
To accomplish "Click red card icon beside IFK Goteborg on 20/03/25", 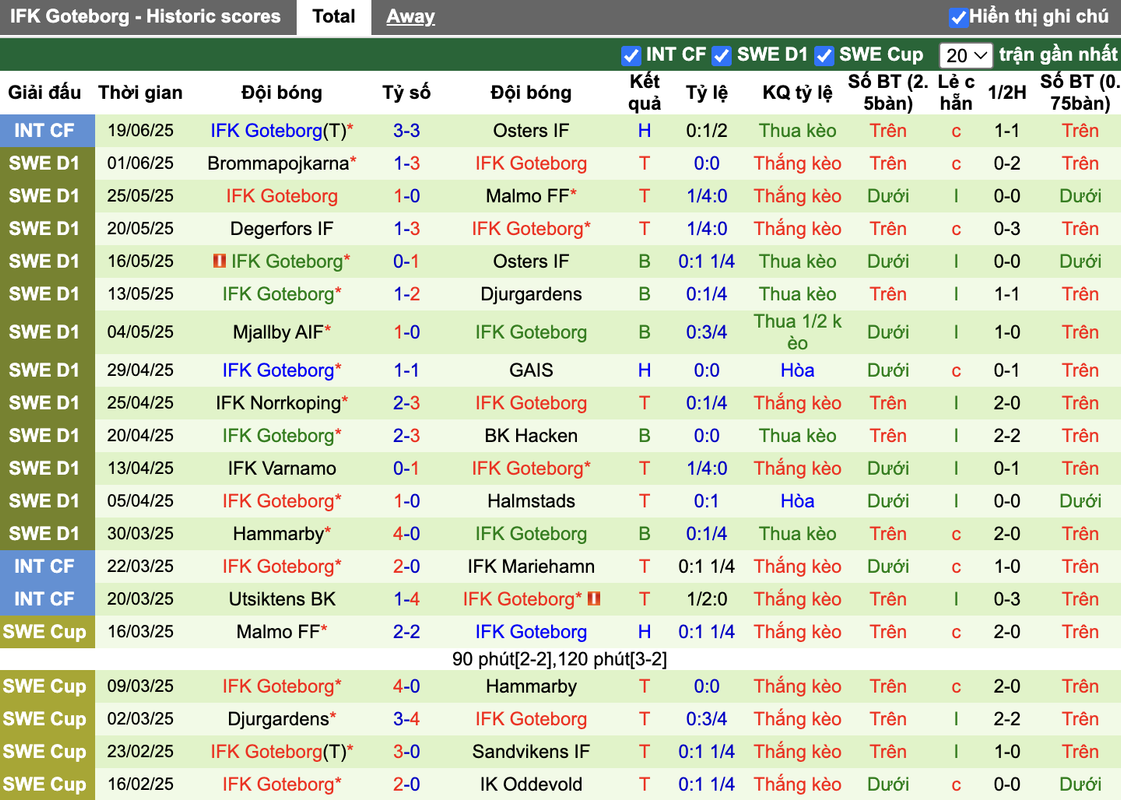I will [x=593, y=599].
